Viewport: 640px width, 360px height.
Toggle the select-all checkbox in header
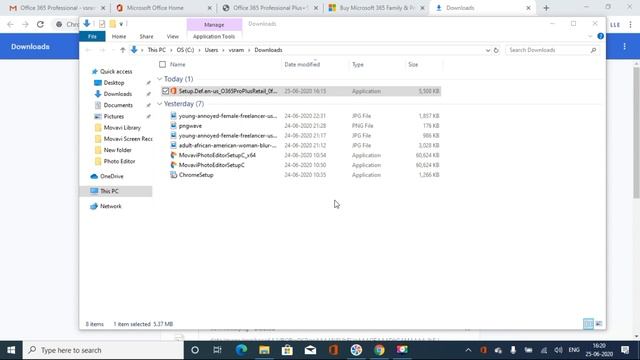pos(162,64)
